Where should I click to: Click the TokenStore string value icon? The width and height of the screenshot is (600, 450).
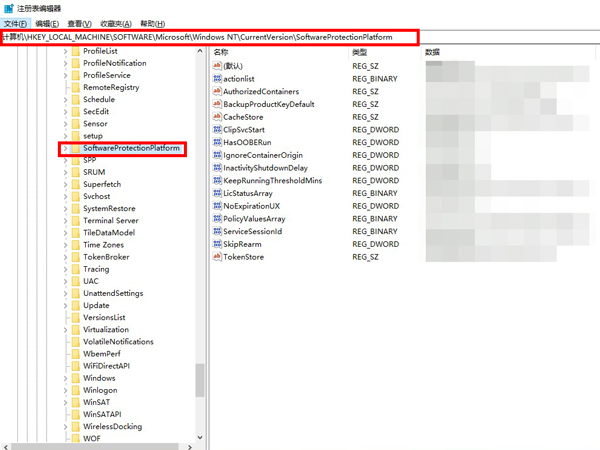[x=217, y=257]
